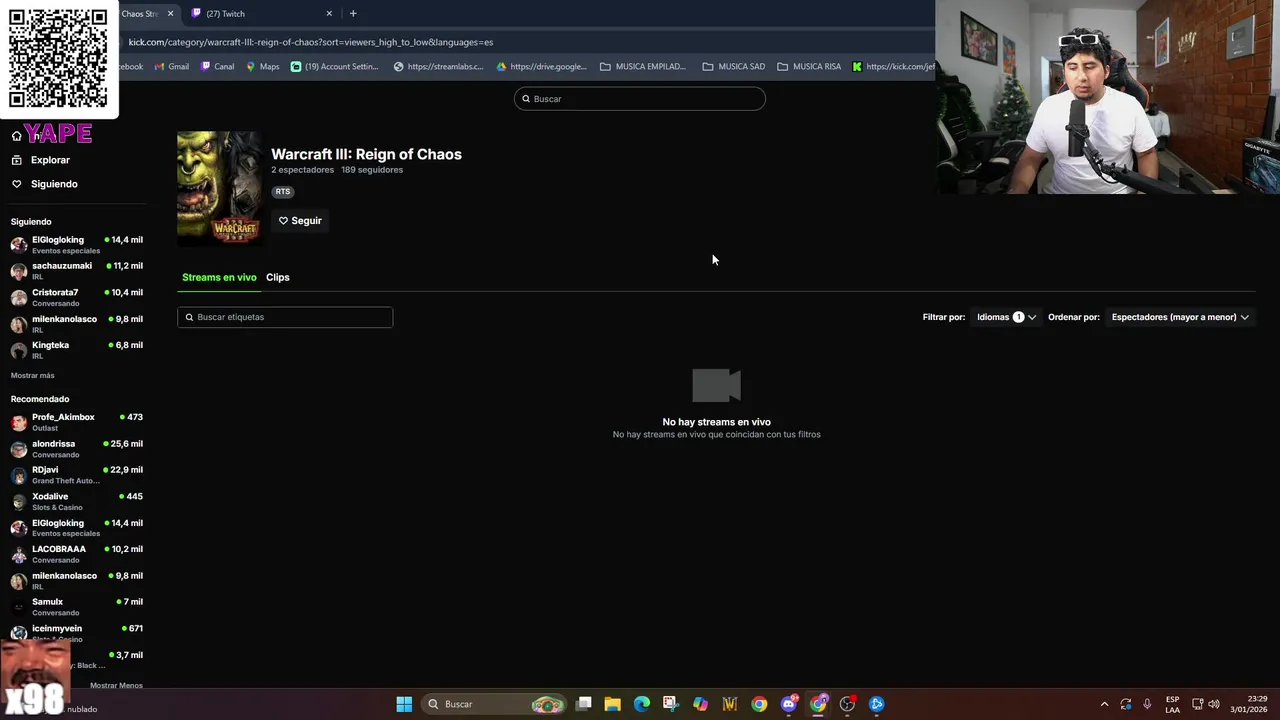This screenshot has height=720, width=1280.
Task: Open the Ordenar por Espectadores dropdown
Action: pos(1180,317)
